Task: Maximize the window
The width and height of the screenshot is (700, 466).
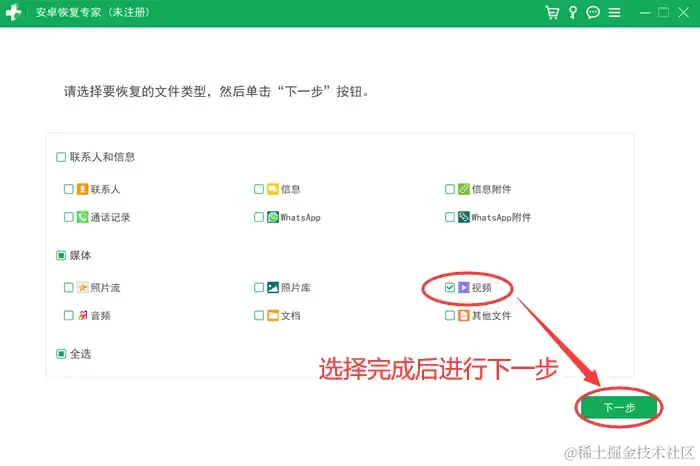Action: [664, 12]
